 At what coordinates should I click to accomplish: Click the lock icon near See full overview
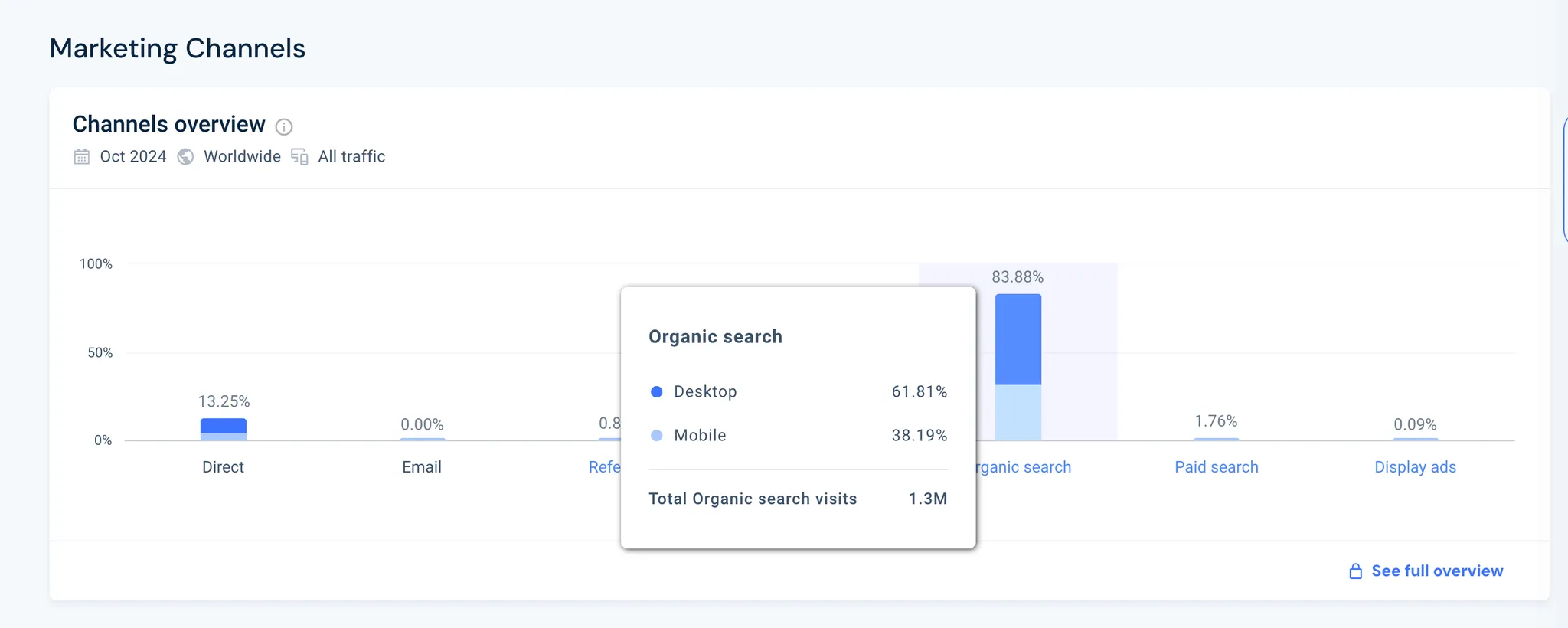tap(1355, 571)
